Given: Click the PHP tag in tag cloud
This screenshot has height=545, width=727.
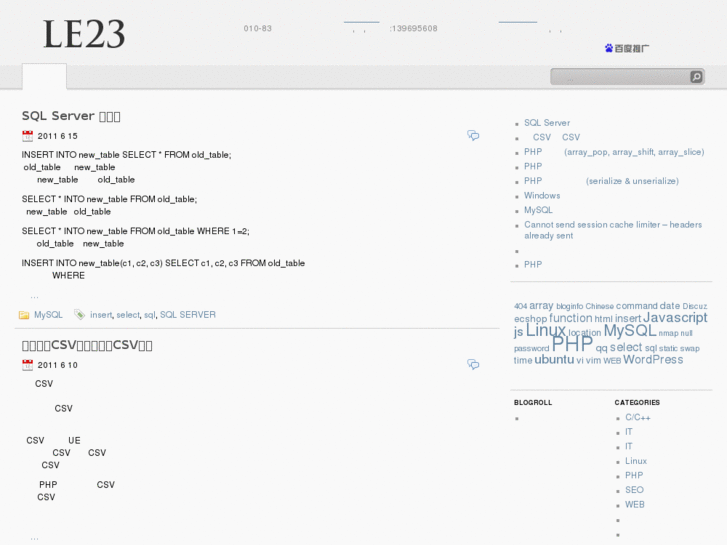Looking at the screenshot, I should tap(572, 344).
